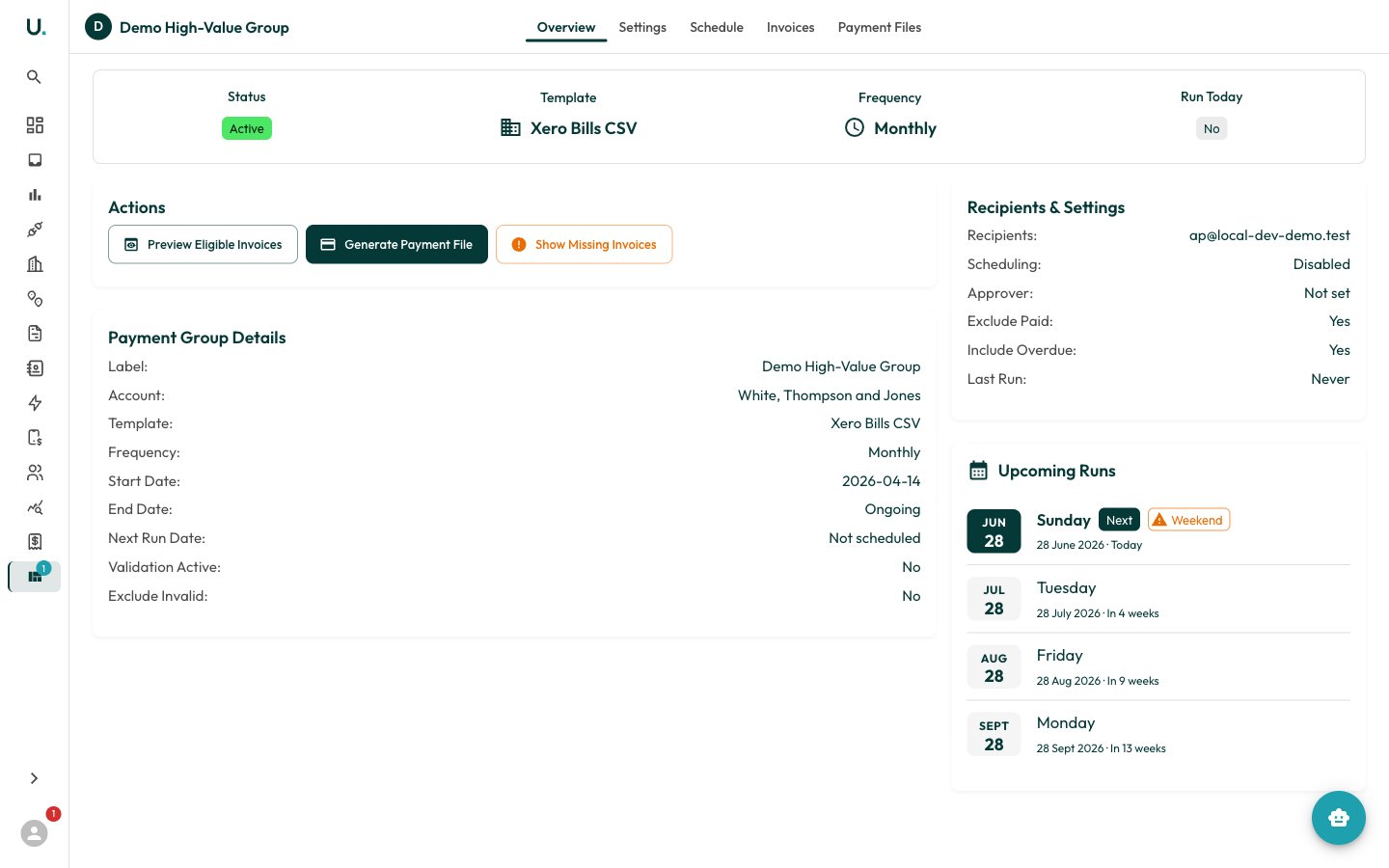The height and width of the screenshot is (868, 1389).
Task: Click the Frequency header value Monthly
Action: pyautogui.click(x=905, y=128)
